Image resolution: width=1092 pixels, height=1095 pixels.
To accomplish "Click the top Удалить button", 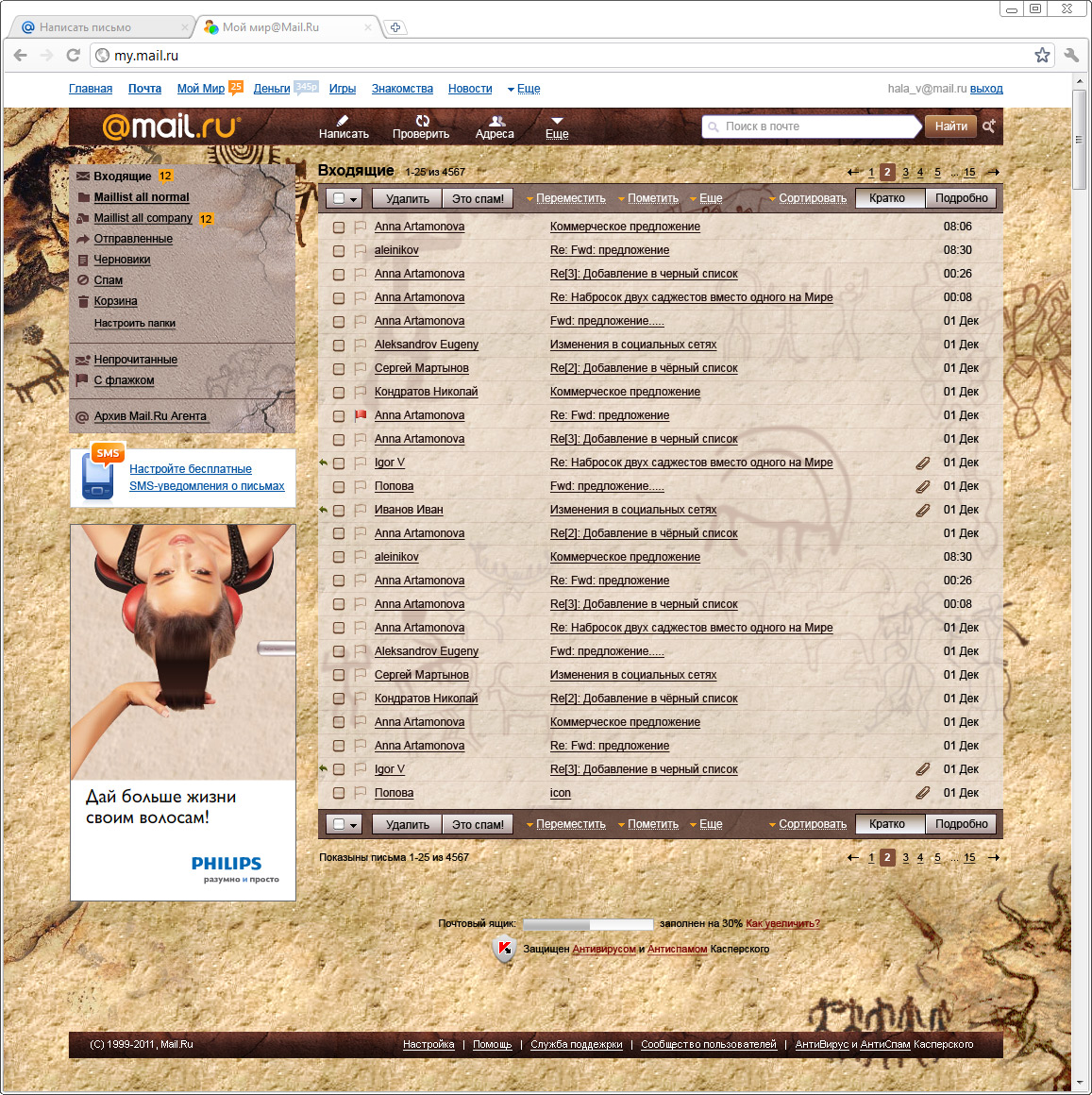I will point(407,198).
